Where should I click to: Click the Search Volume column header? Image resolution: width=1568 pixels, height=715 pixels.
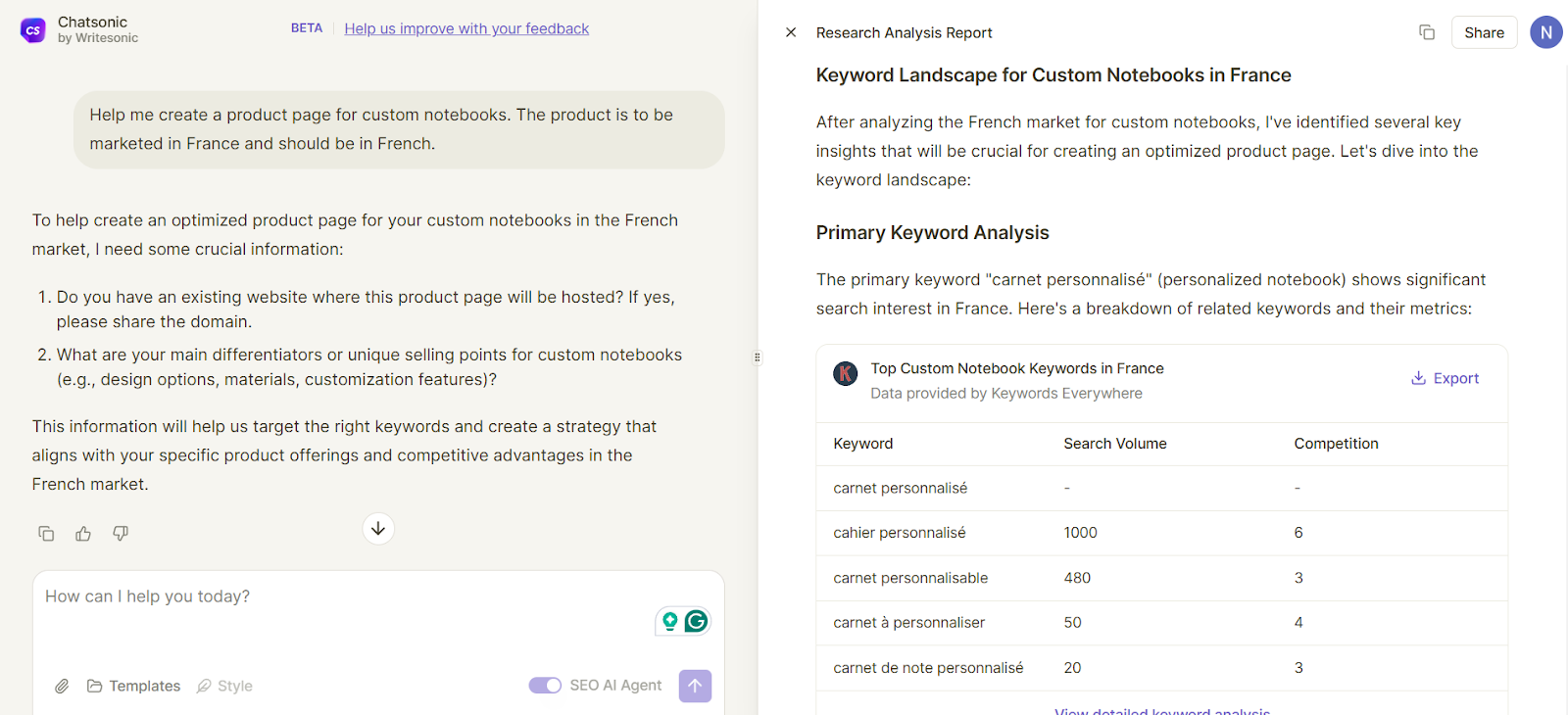point(1115,444)
